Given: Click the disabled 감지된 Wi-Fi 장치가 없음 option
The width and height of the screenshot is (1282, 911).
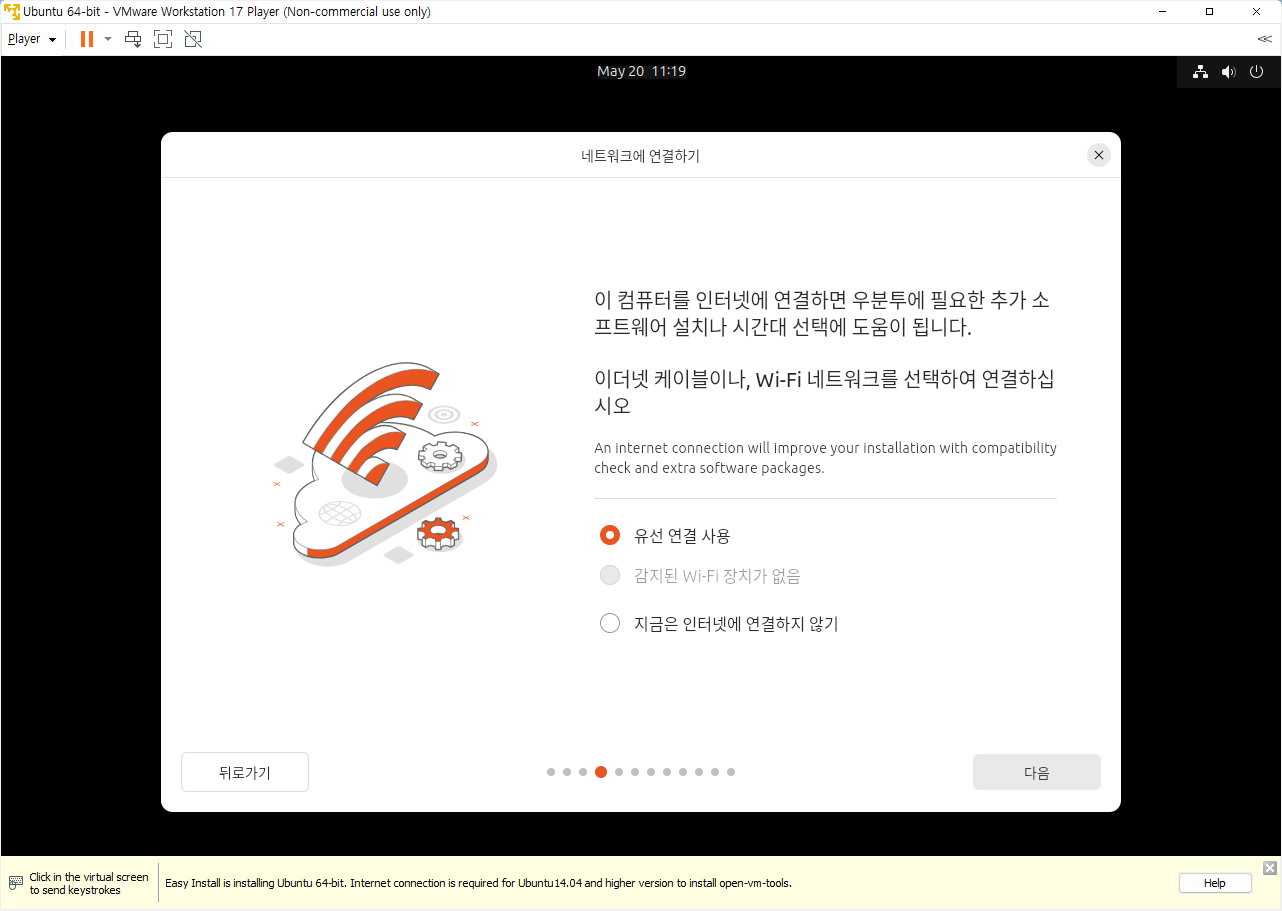Looking at the screenshot, I should click(x=700, y=576).
